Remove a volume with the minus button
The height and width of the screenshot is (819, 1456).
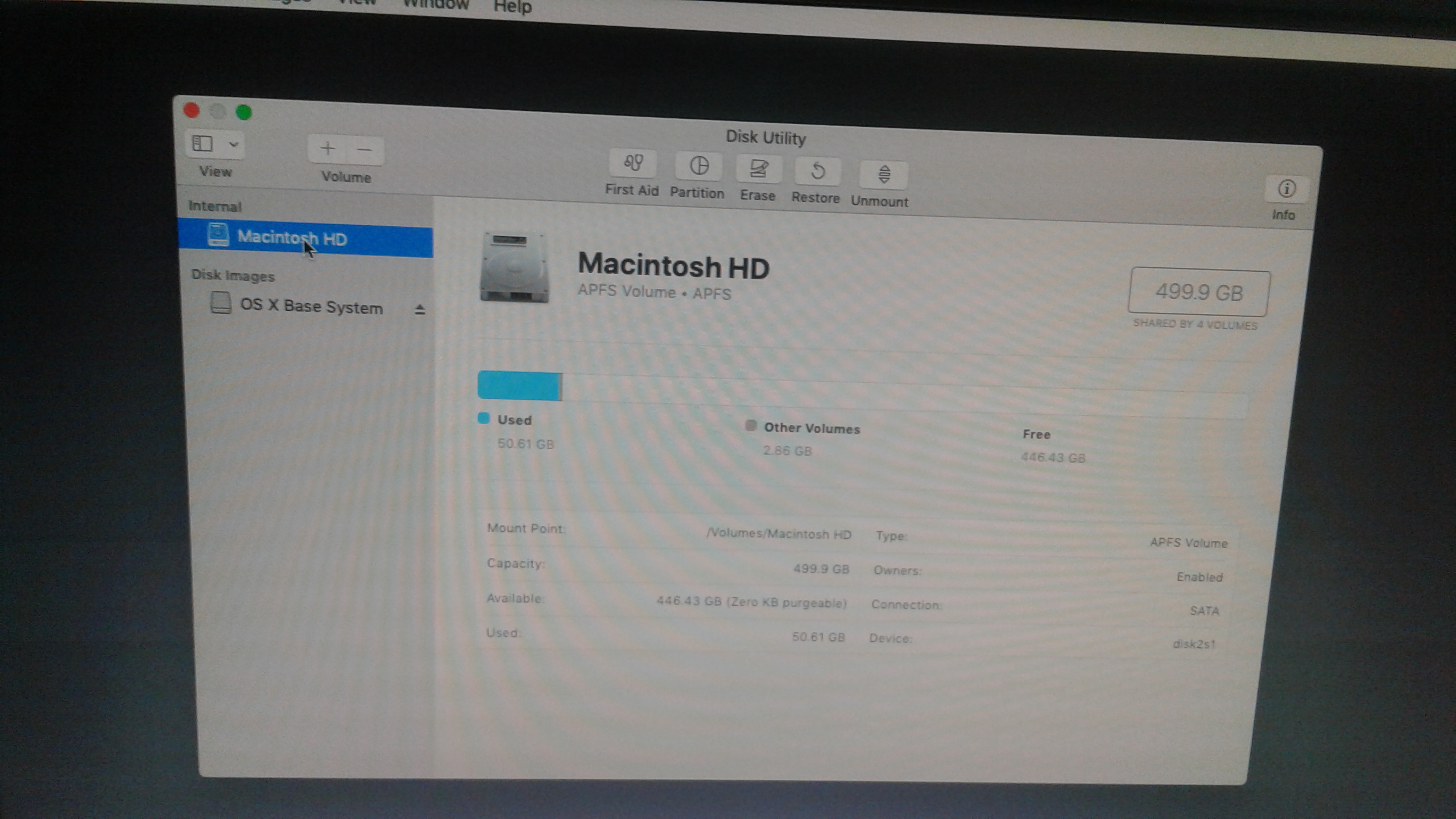[x=365, y=150]
